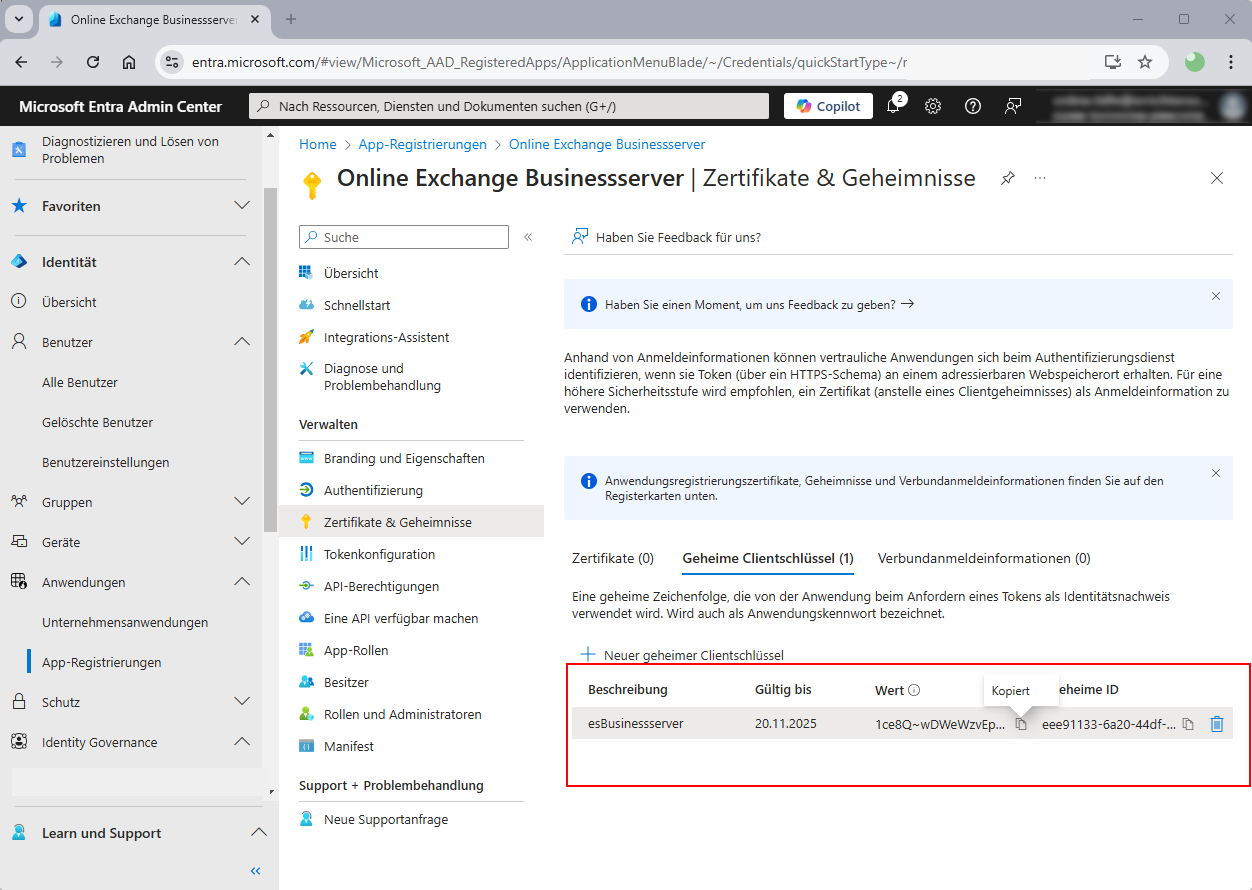
Task: Dismiss the feedback request banner
Action: pyautogui.click(x=1216, y=296)
